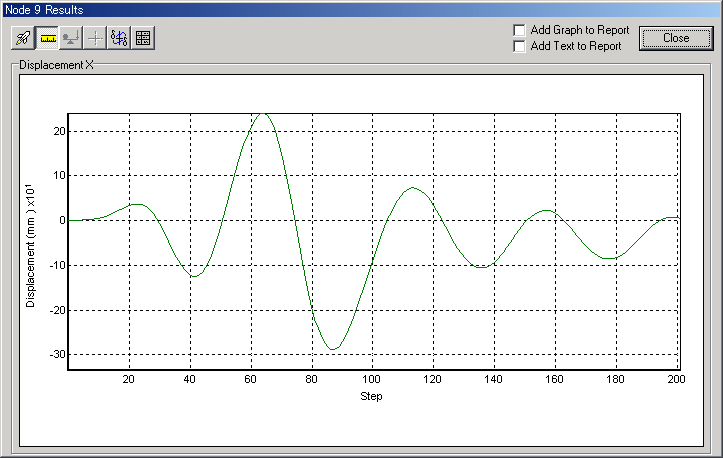
Task: Click the Displacement (mm) y-axis label
Action: [31, 240]
